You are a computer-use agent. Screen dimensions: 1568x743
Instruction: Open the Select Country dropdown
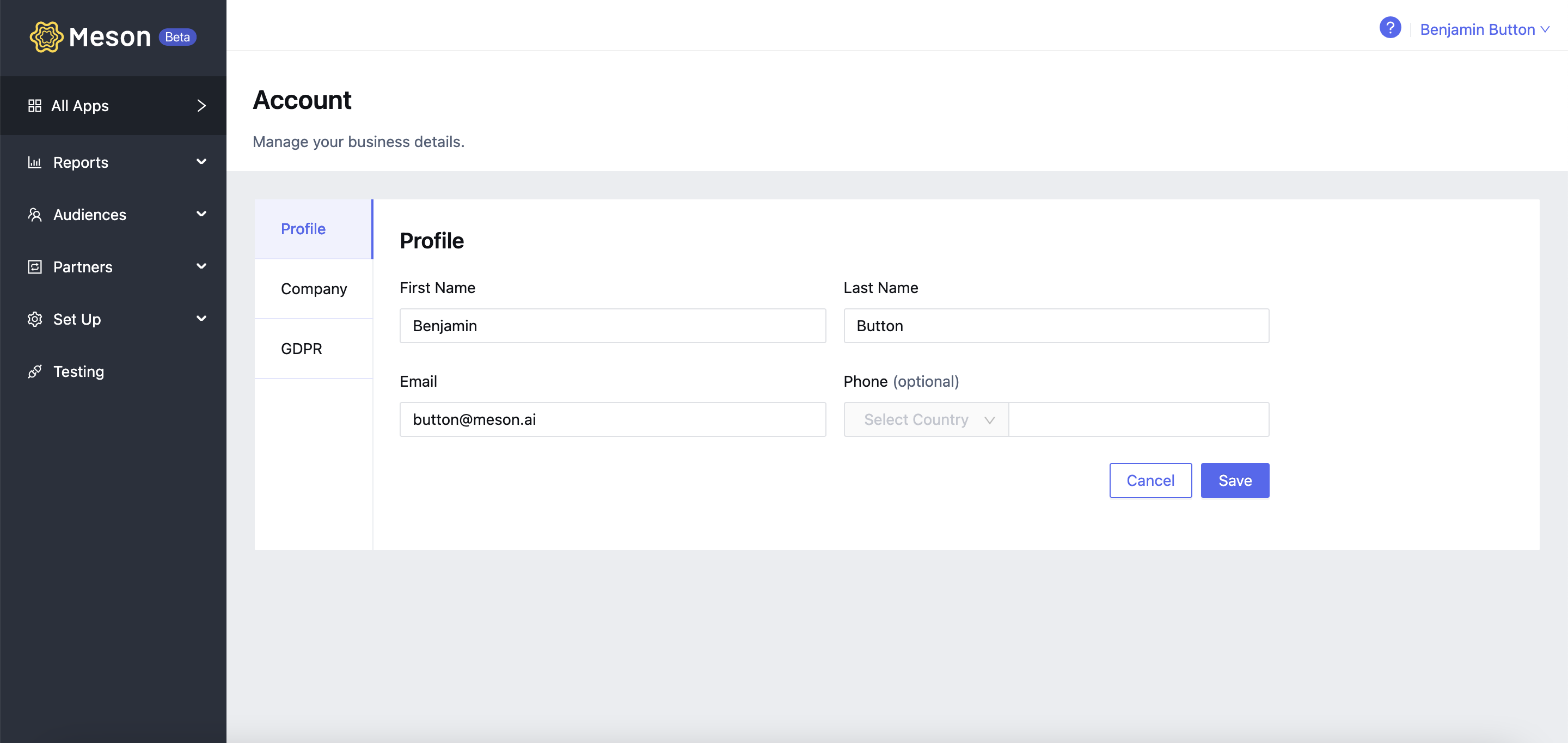[x=926, y=419]
